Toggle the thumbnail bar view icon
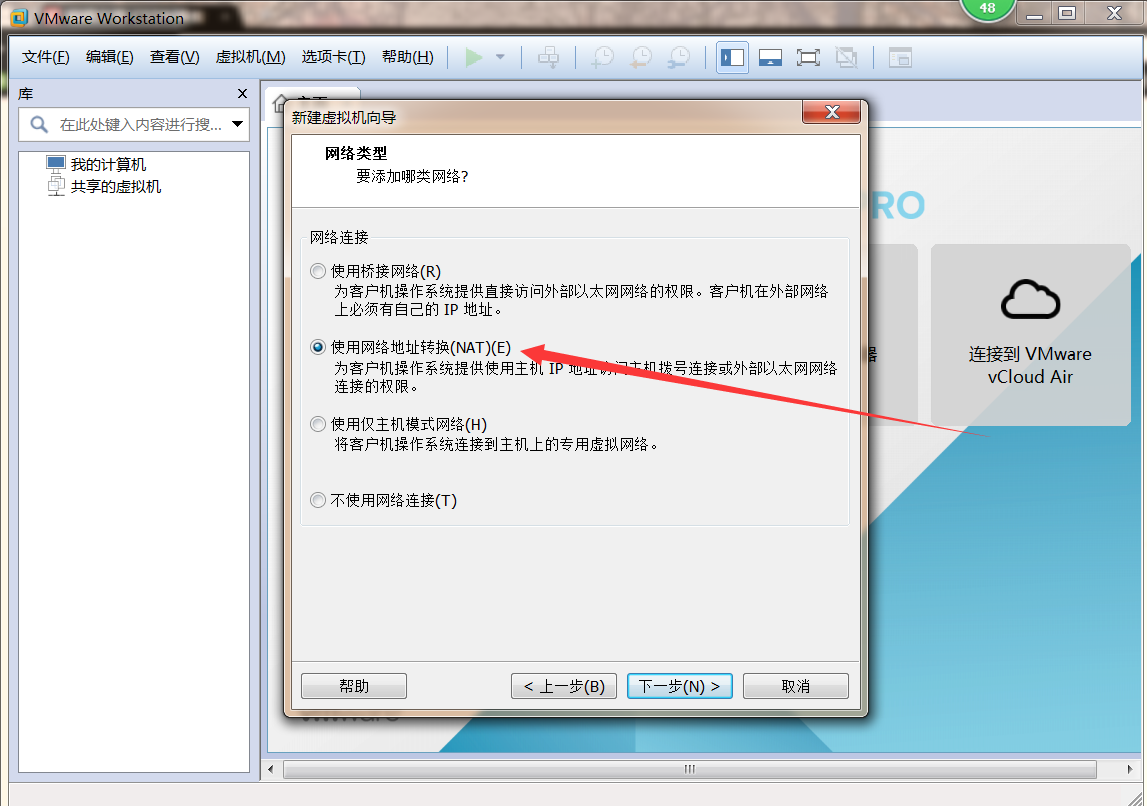Screen dimensions: 1147x806 tap(770, 57)
